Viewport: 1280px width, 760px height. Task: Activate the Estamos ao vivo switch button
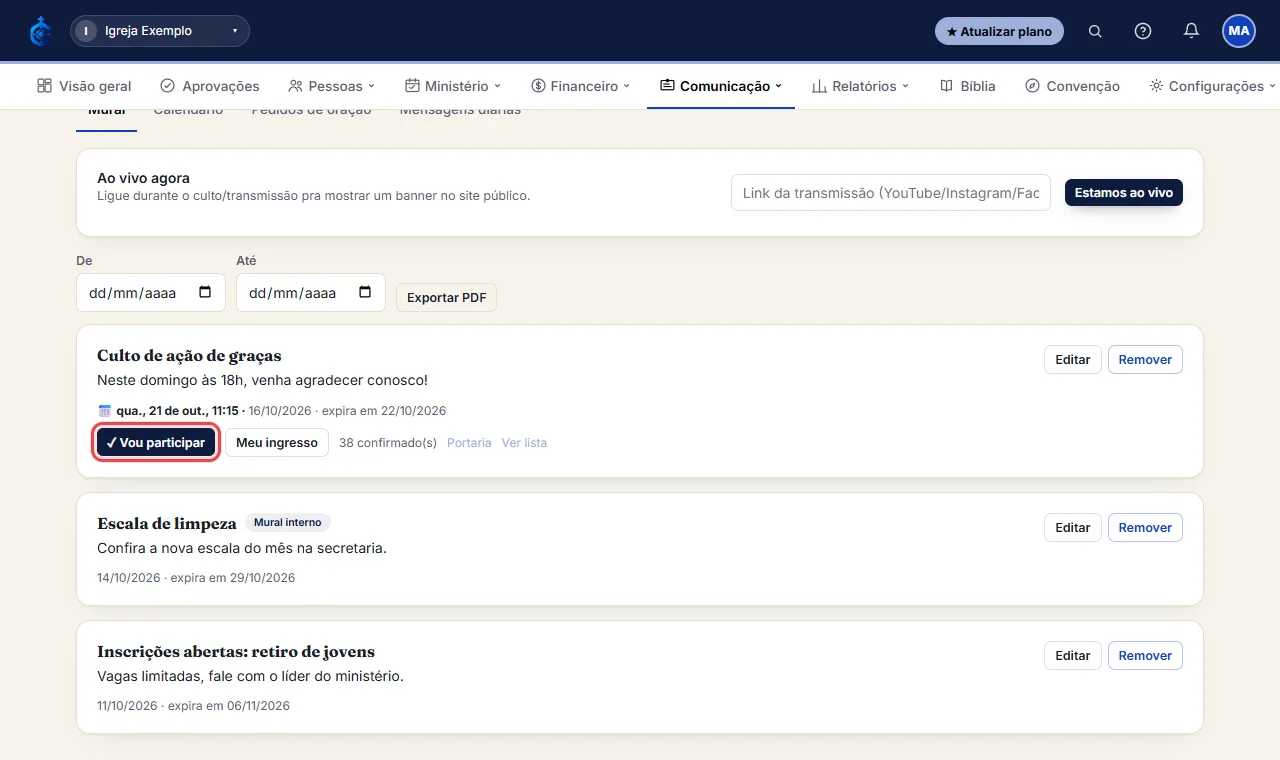(1124, 192)
